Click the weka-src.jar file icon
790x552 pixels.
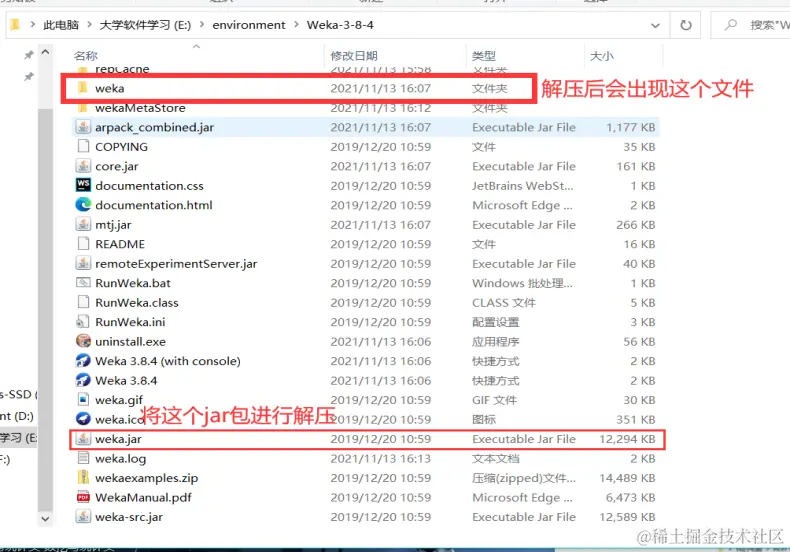tap(83, 516)
